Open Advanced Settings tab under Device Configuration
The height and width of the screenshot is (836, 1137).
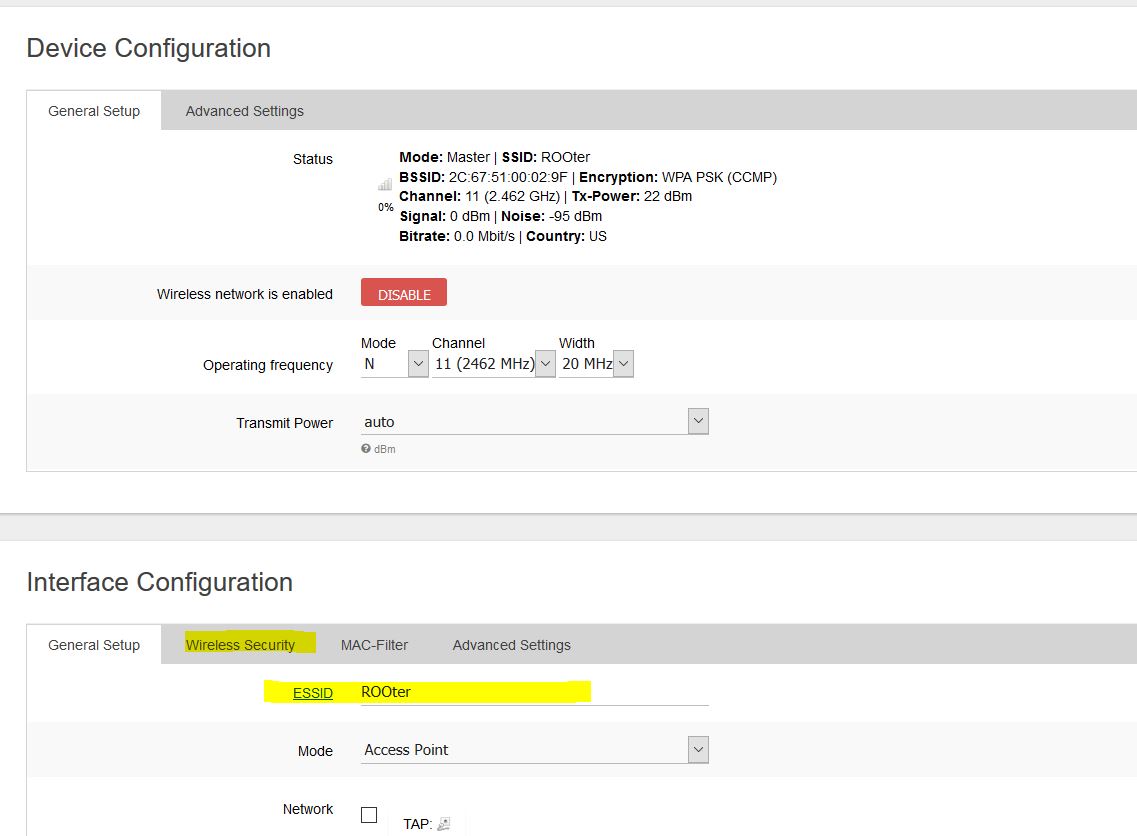(244, 111)
